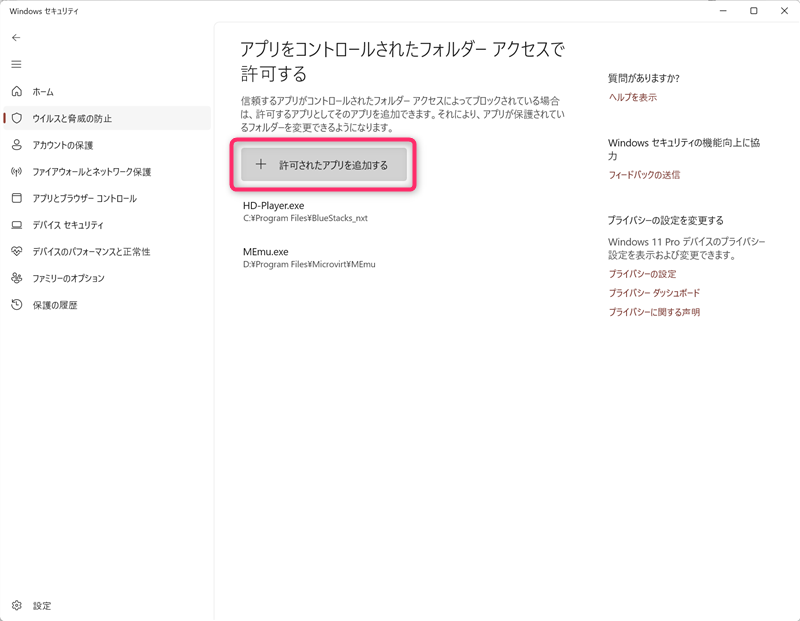Select the HD-Player.exe allowed app entry
800x621 pixels.
[305, 211]
